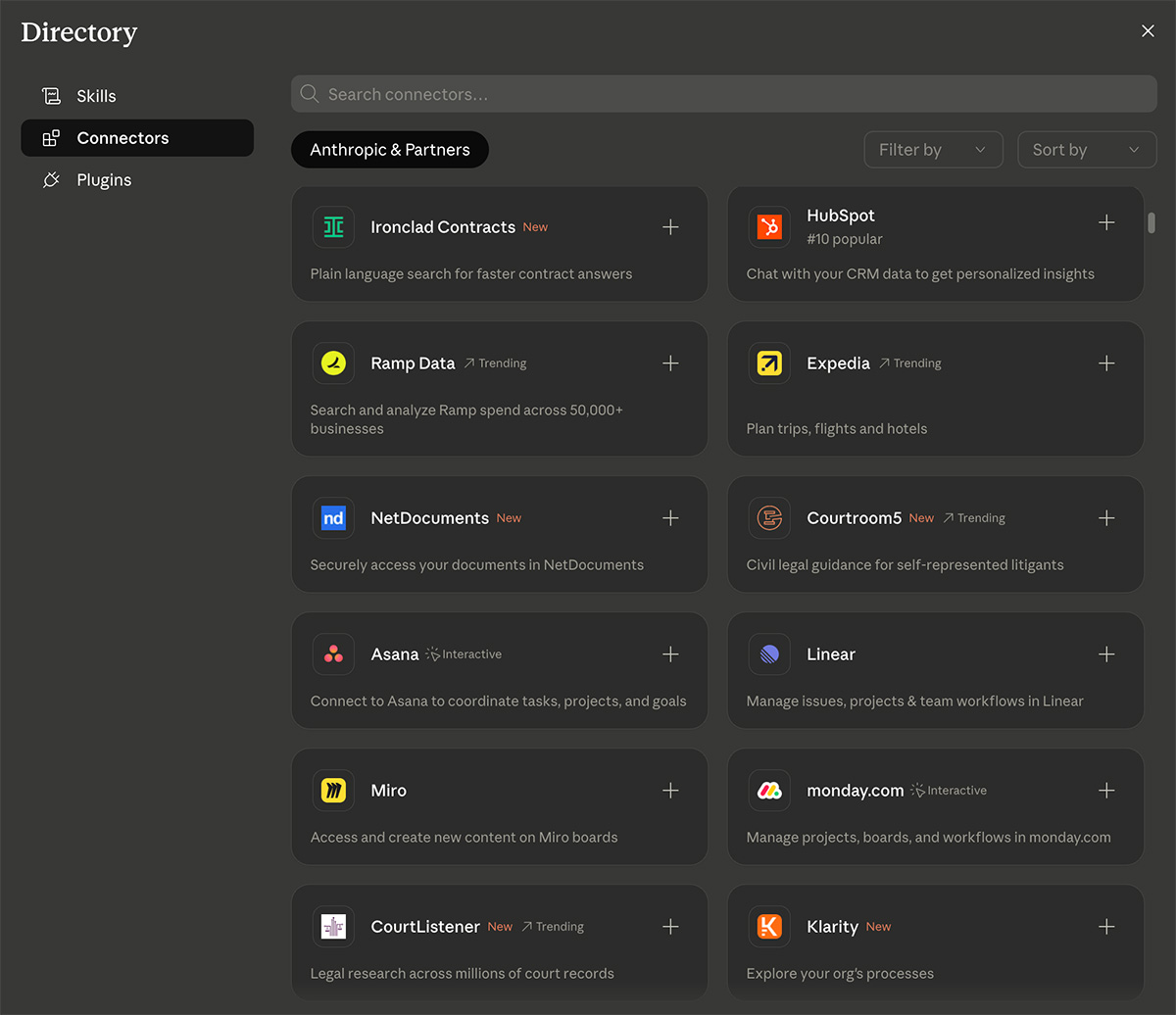Click the Ramp Data connector name

413,362
